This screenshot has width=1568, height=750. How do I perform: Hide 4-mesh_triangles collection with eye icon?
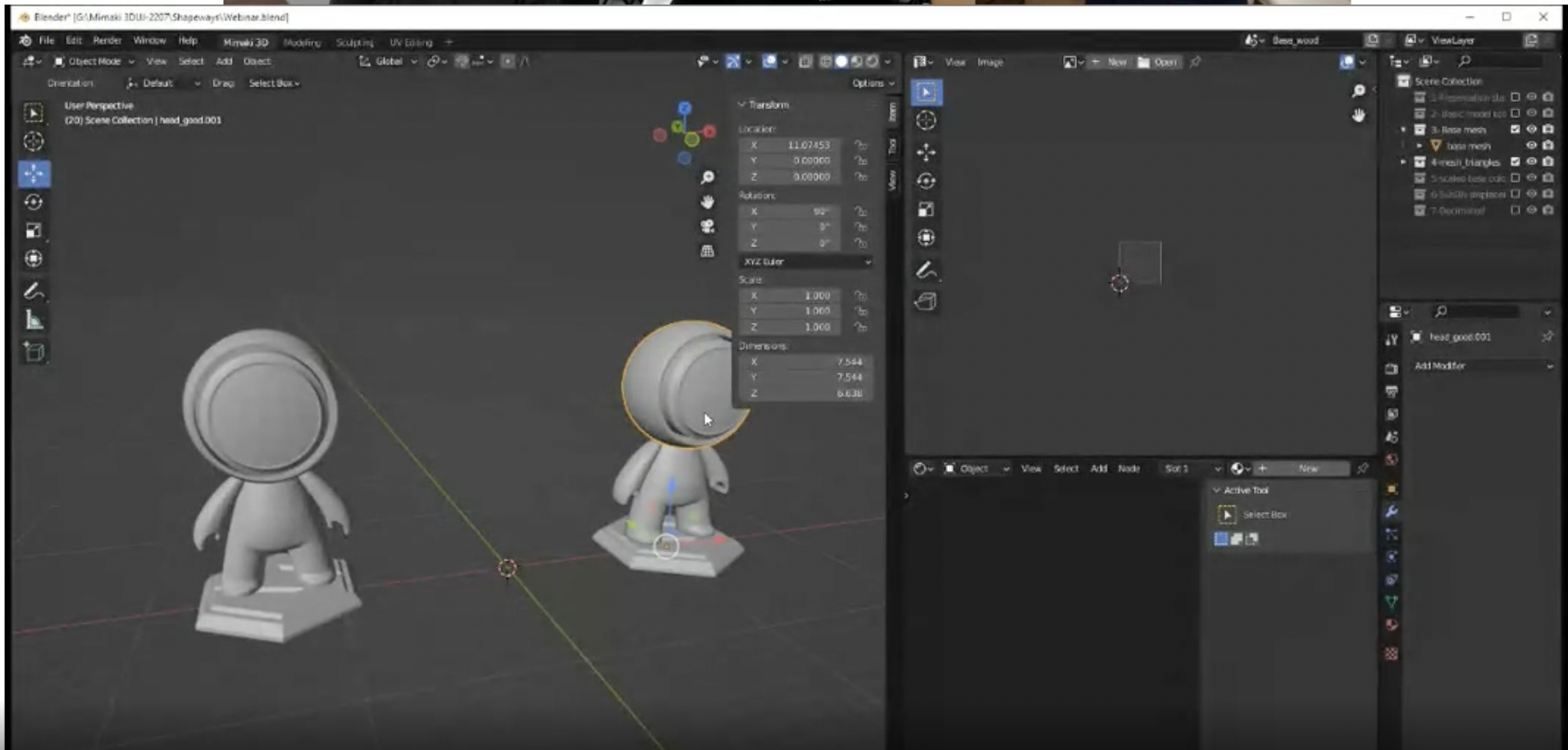[1531, 162]
